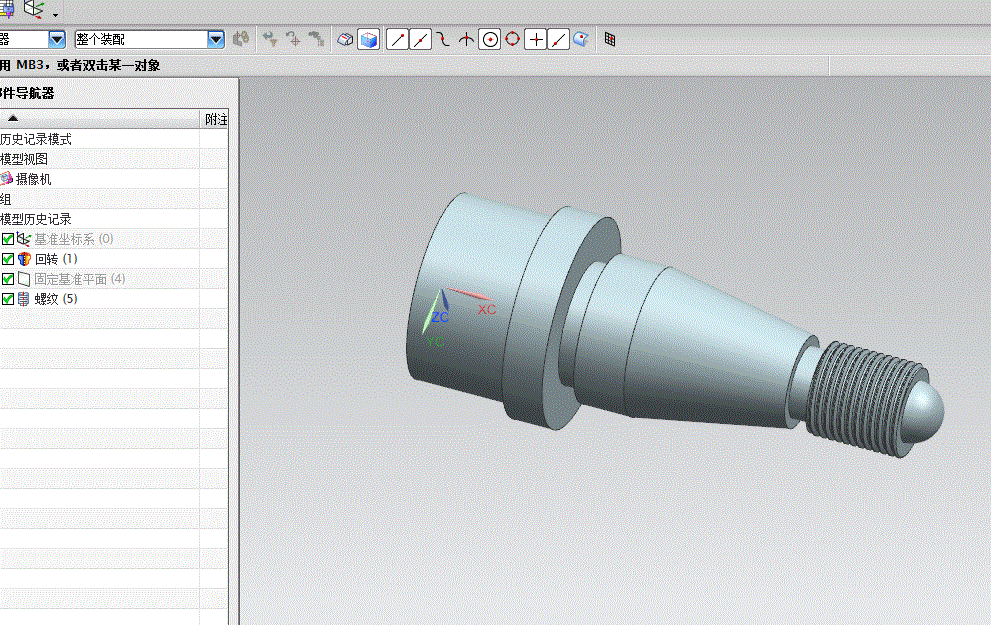Image resolution: width=991 pixels, height=625 pixels.
Task: Click the camera icon beside 摄像机
Action: (6, 179)
